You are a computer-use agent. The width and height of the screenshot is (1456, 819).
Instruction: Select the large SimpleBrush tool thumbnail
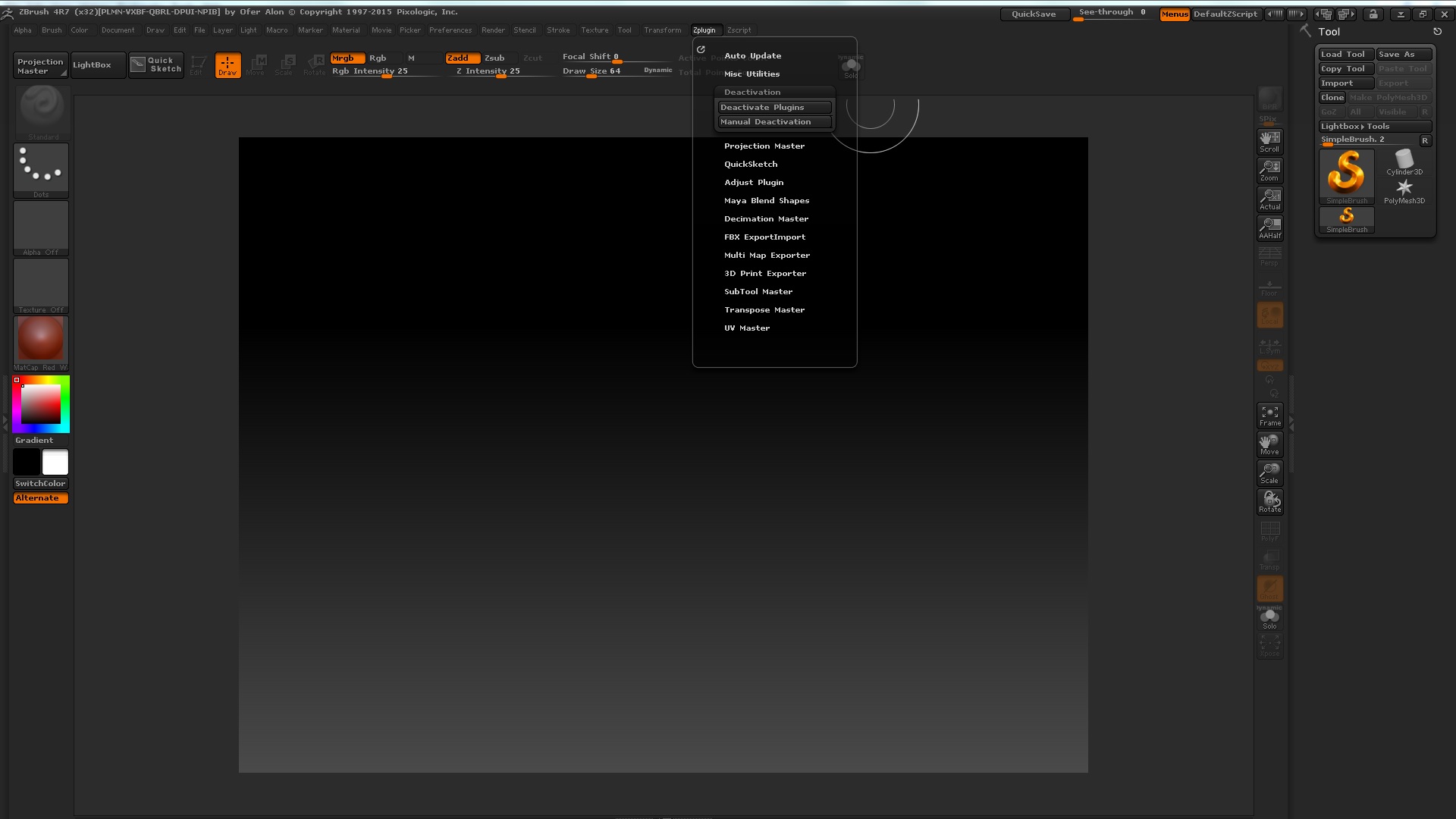pyautogui.click(x=1346, y=176)
